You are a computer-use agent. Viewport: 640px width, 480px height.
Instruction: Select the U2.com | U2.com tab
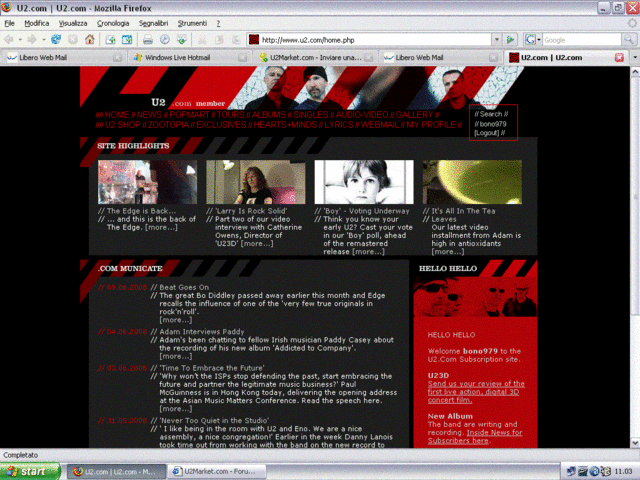tap(566, 58)
